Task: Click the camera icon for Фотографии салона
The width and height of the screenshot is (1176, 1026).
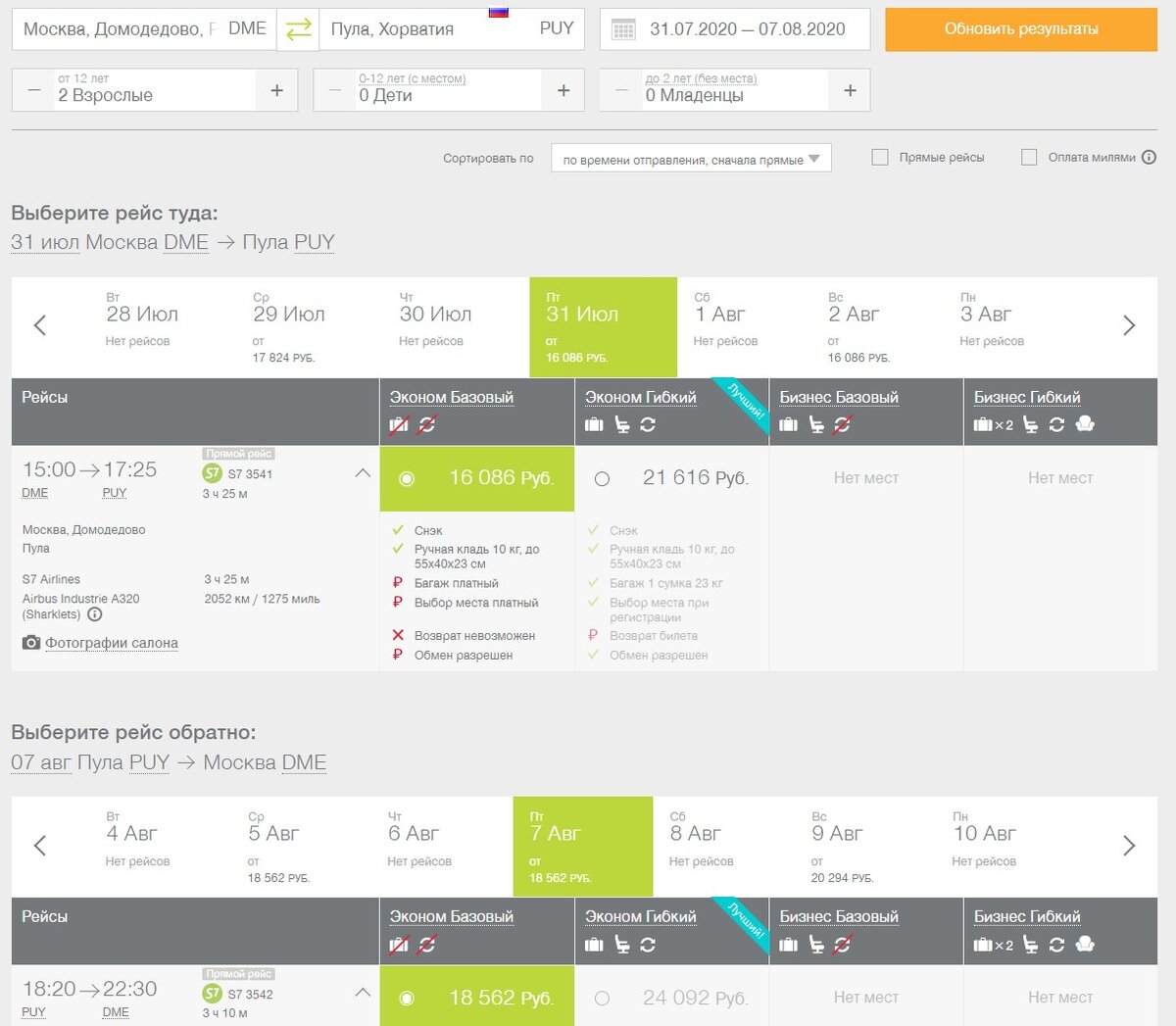Action: click(x=31, y=643)
